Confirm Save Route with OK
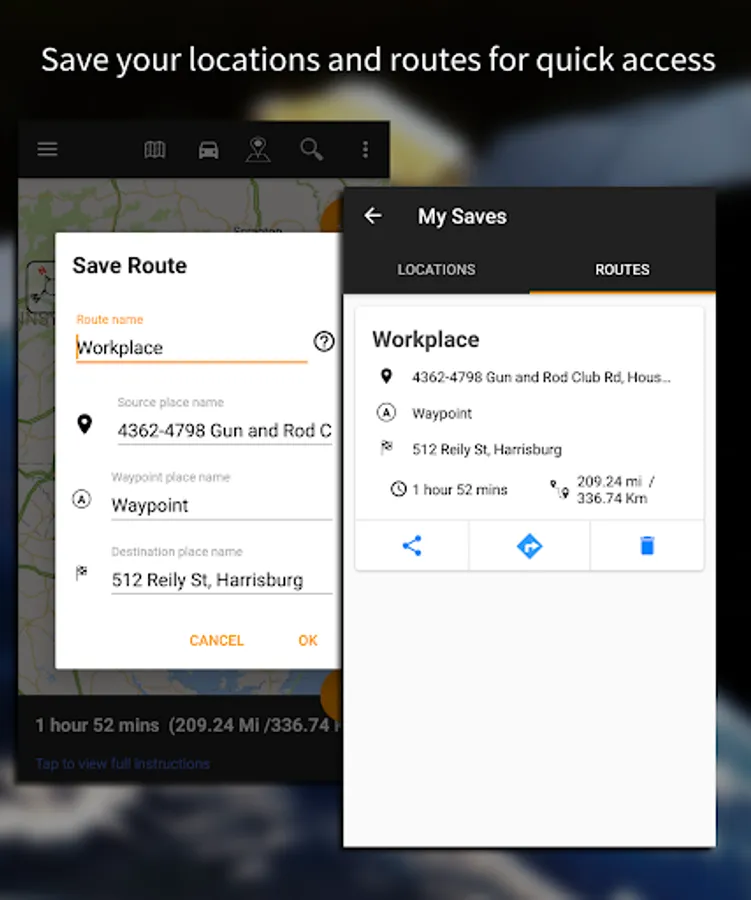Image resolution: width=751 pixels, height=900 pixels. (308, 640)
